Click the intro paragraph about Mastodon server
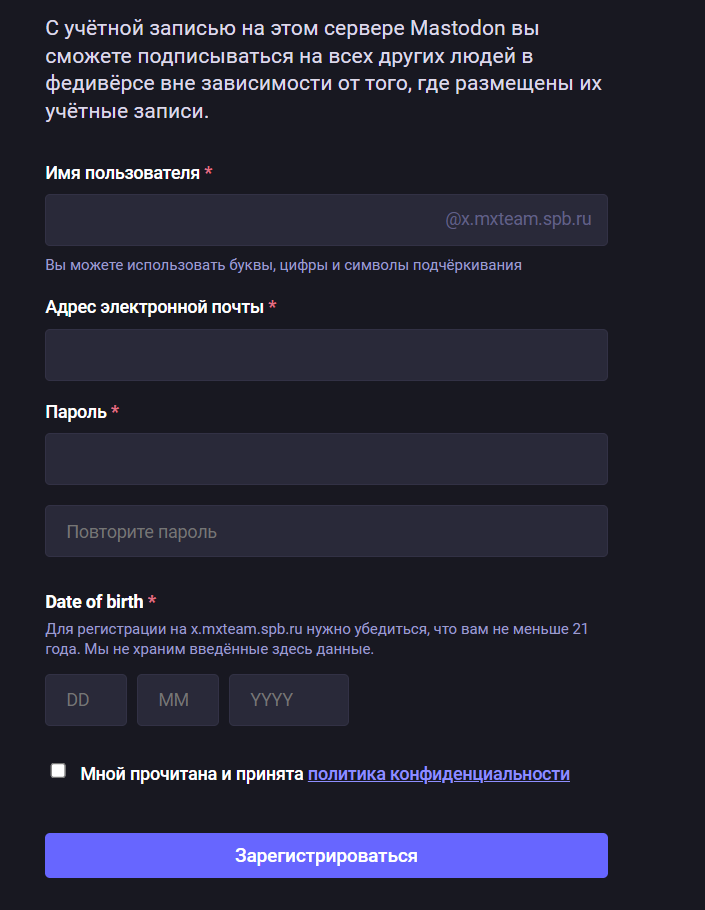Screen dimensions: 705x910 pyautogui.click(x=323, y=69)
